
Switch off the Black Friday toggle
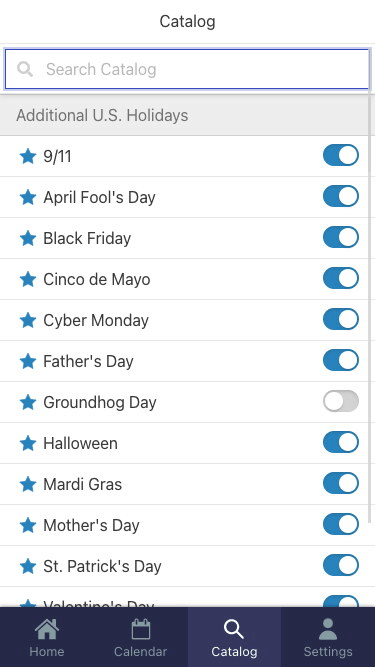pos(341,237)
